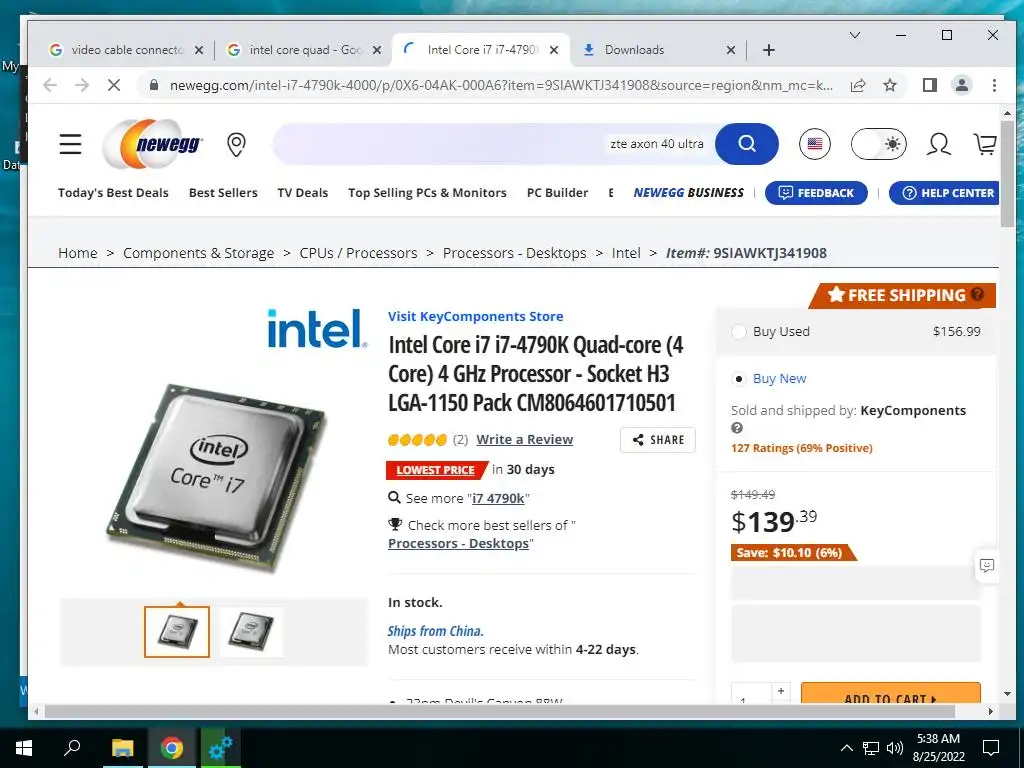Image resolution: width=1024 pixels, height=768 pixels.
Task: Open the user account icon
Action: click(938, 144)
